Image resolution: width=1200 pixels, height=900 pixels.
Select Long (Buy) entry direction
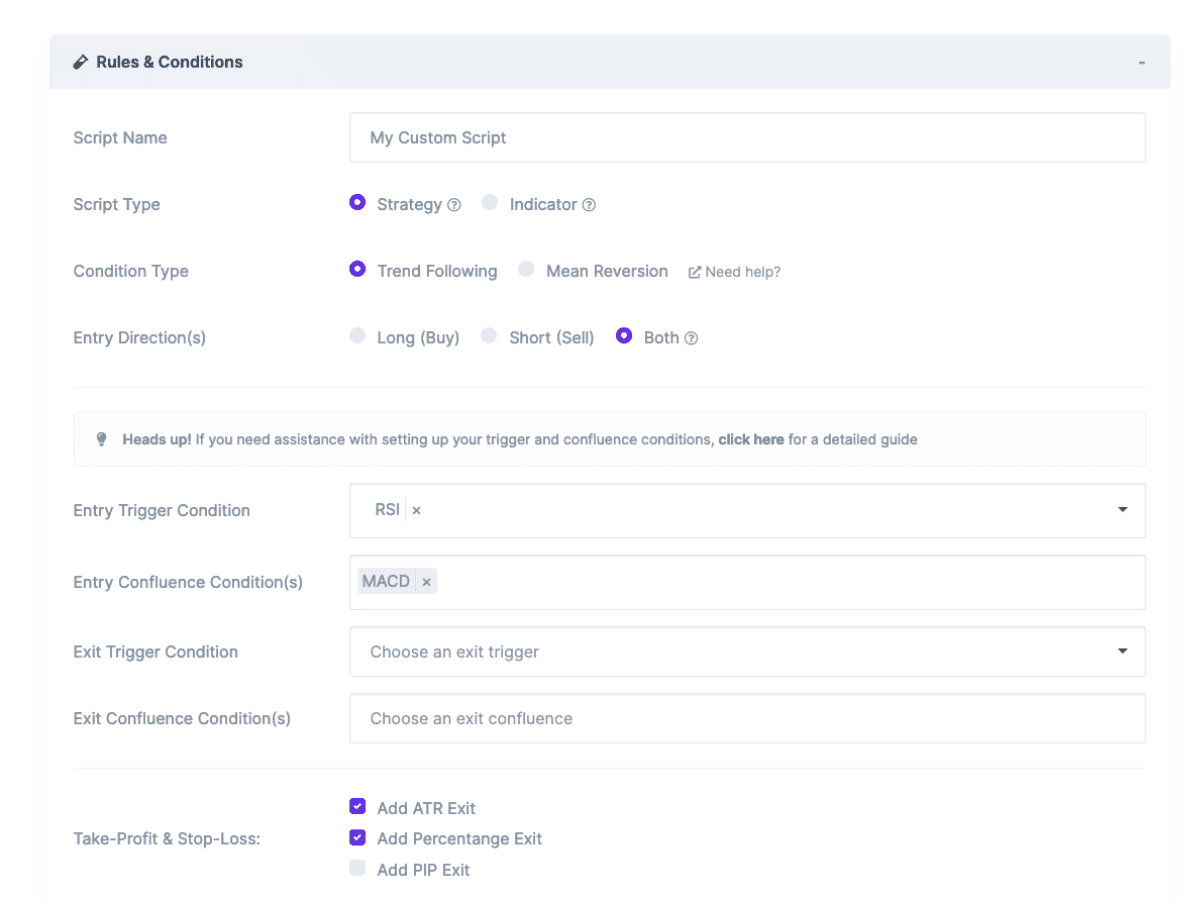click(357, 336)
